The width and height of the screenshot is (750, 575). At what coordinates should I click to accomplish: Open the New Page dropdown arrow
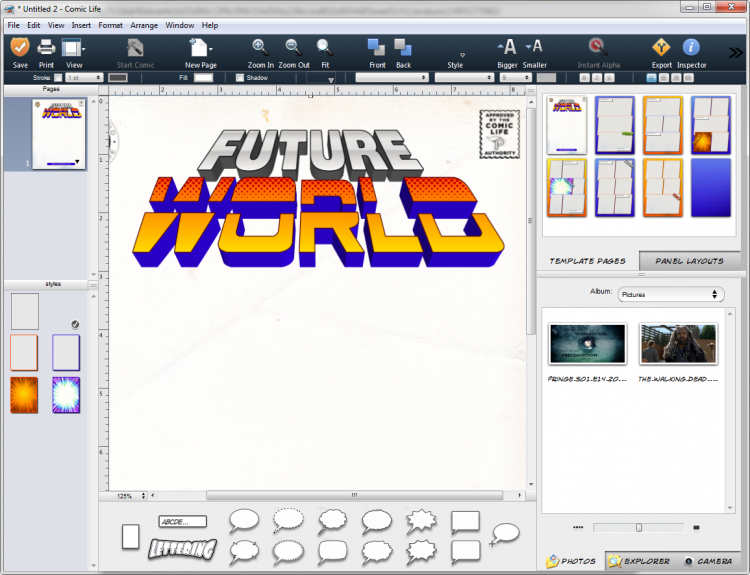pos(209,49)
